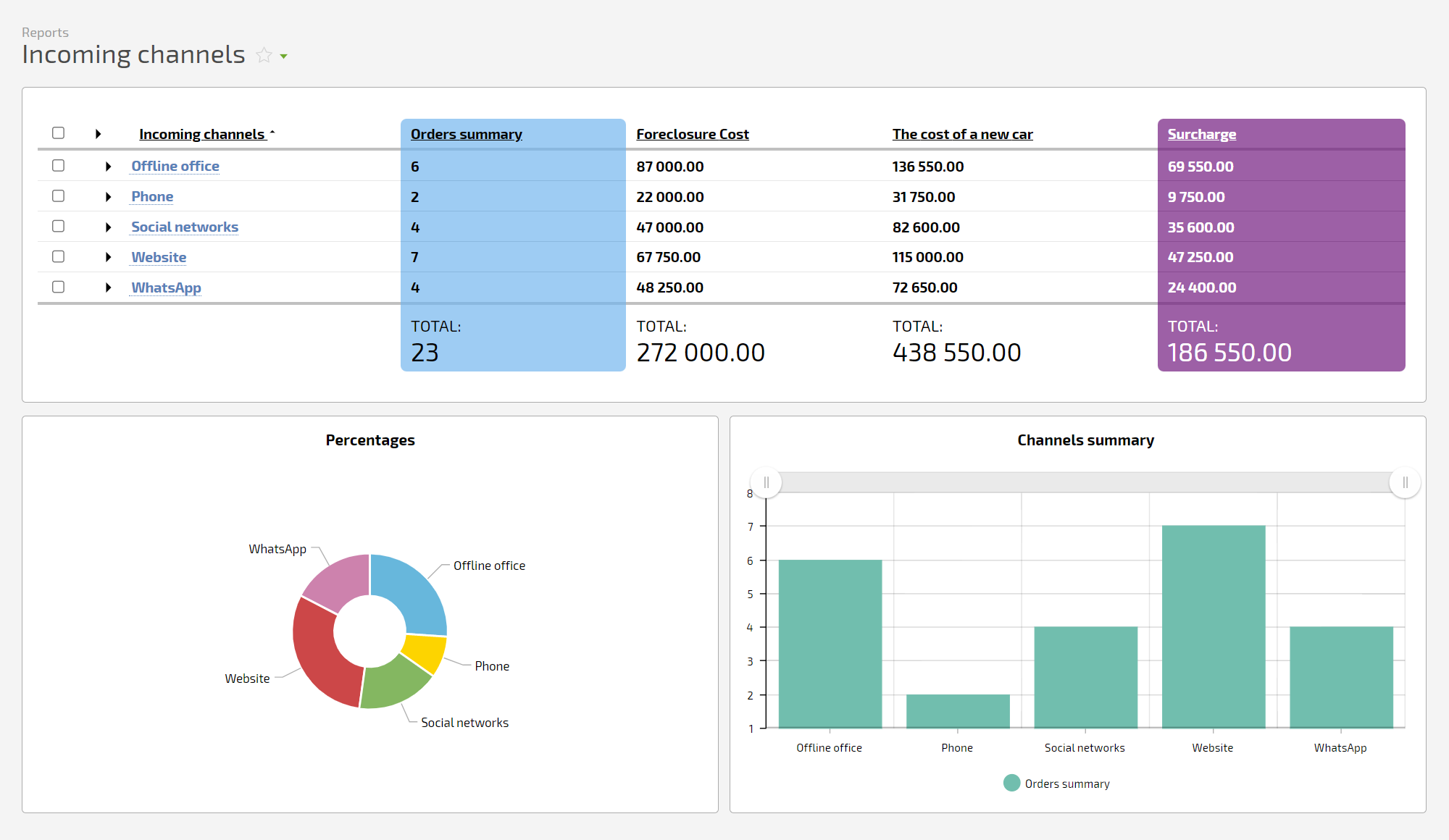Viewport: 1449px width, 840px height.
Task: Click the Website bar in chart
Action: point(1213,626)
